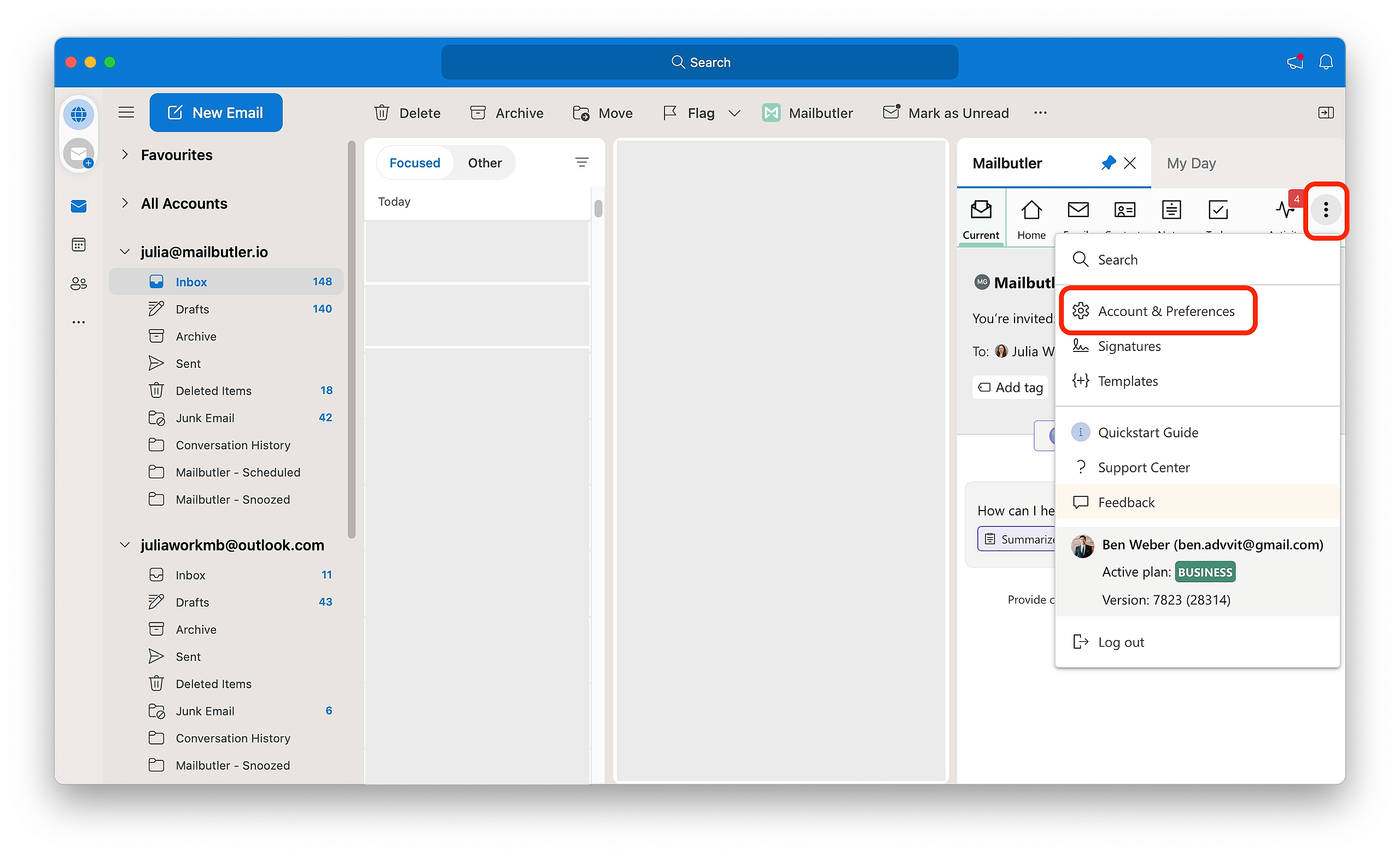
Task: Close the Mailbutler panel
Action: pyautogui.click(x=1130, y=163)
